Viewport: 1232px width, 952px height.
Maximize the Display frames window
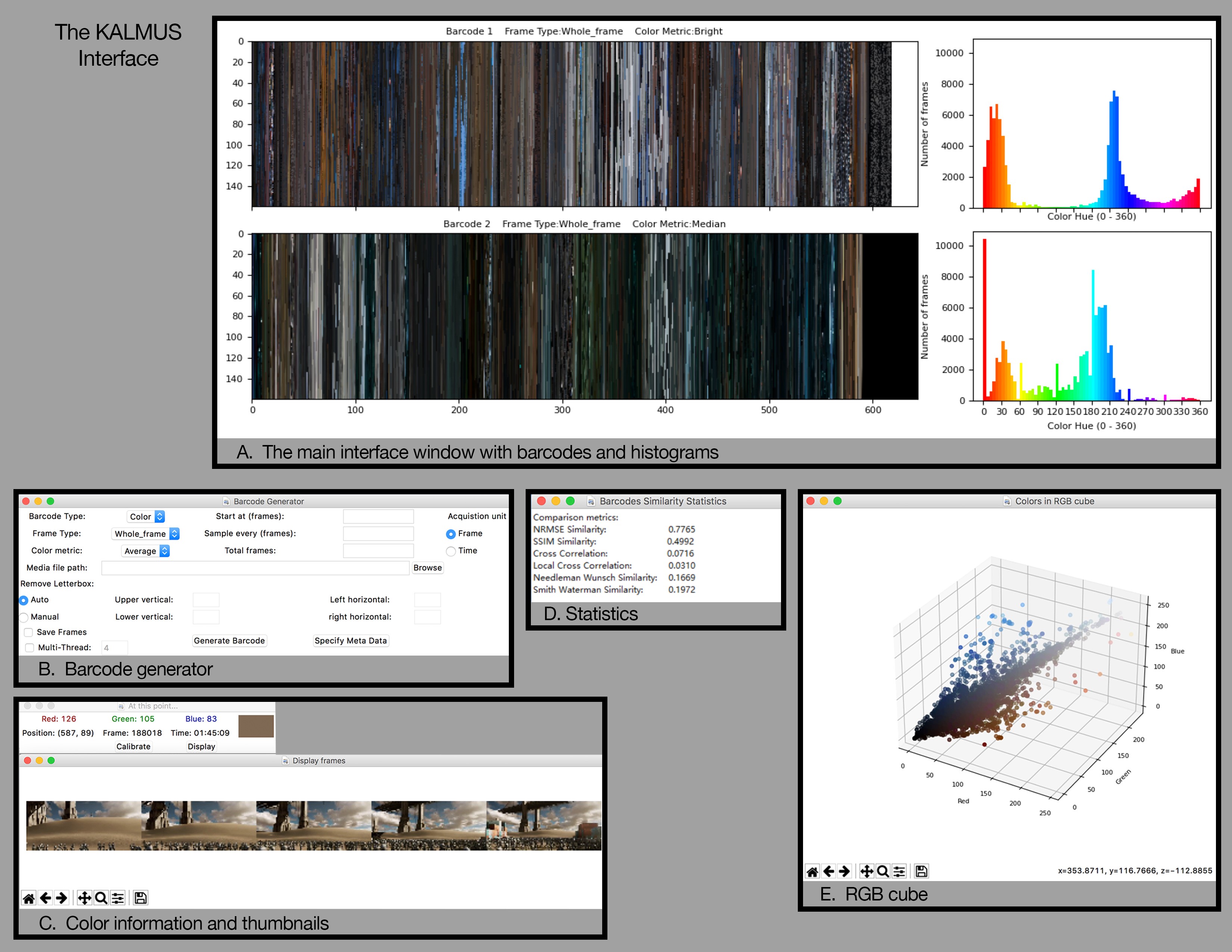click(52, 760)
